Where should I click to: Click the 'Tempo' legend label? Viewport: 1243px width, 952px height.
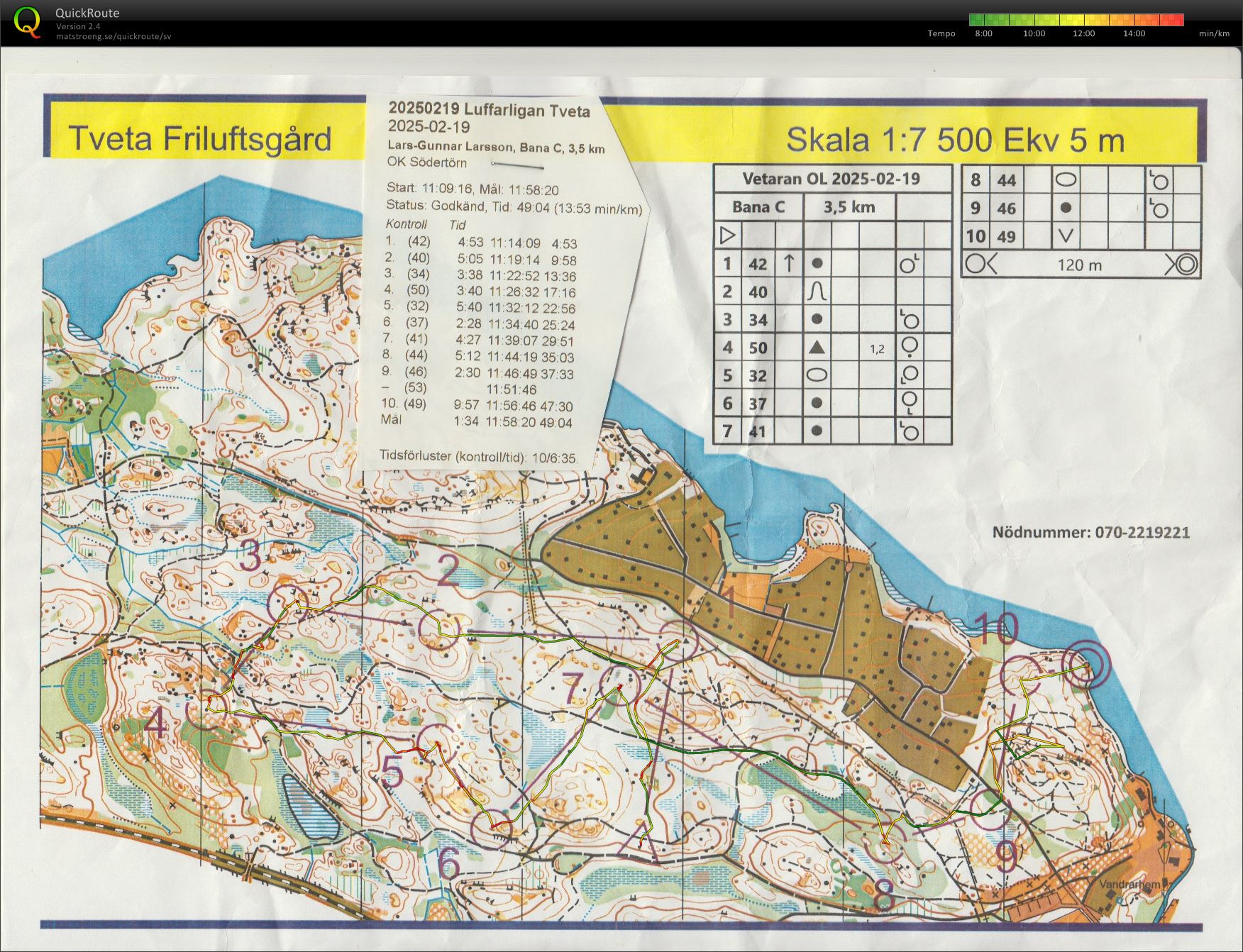941,33
